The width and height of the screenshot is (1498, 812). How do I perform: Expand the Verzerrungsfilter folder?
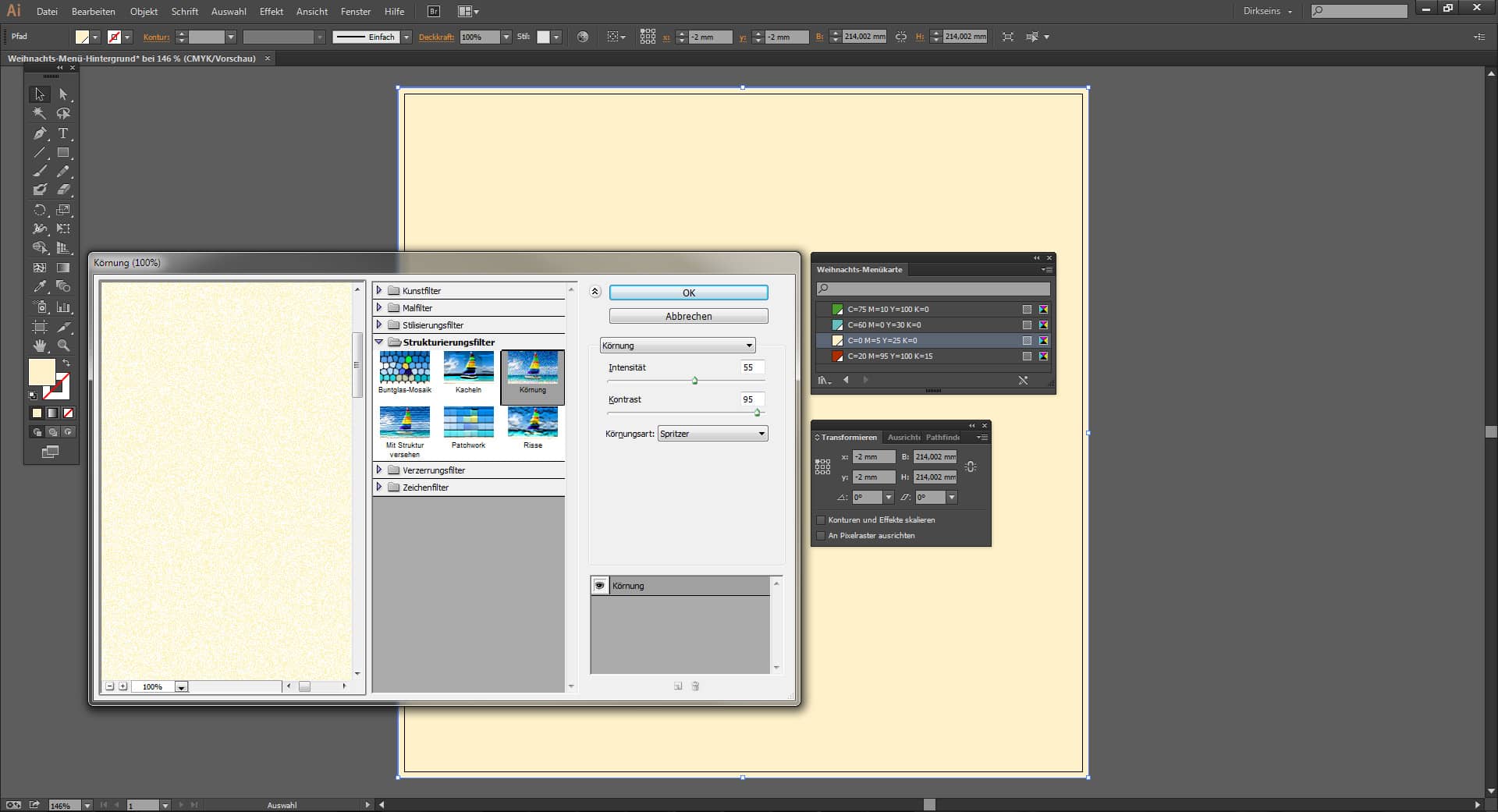click(379, 470)
